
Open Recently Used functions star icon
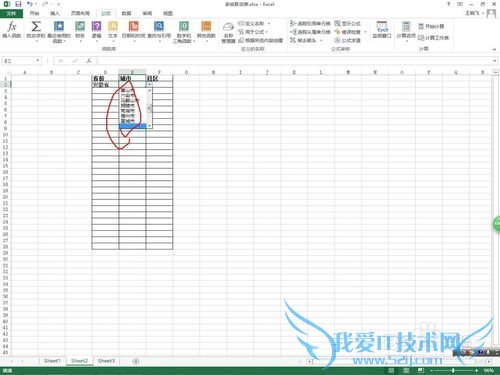[x=59, y=31]
